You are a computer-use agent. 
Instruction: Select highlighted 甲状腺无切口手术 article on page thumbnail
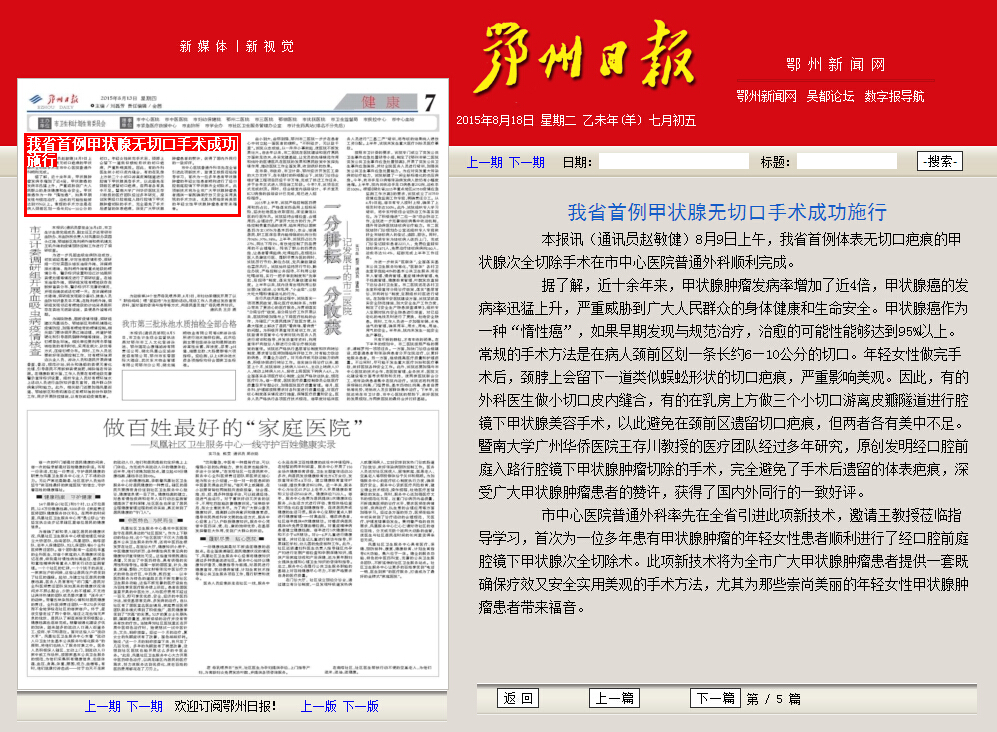132,175
